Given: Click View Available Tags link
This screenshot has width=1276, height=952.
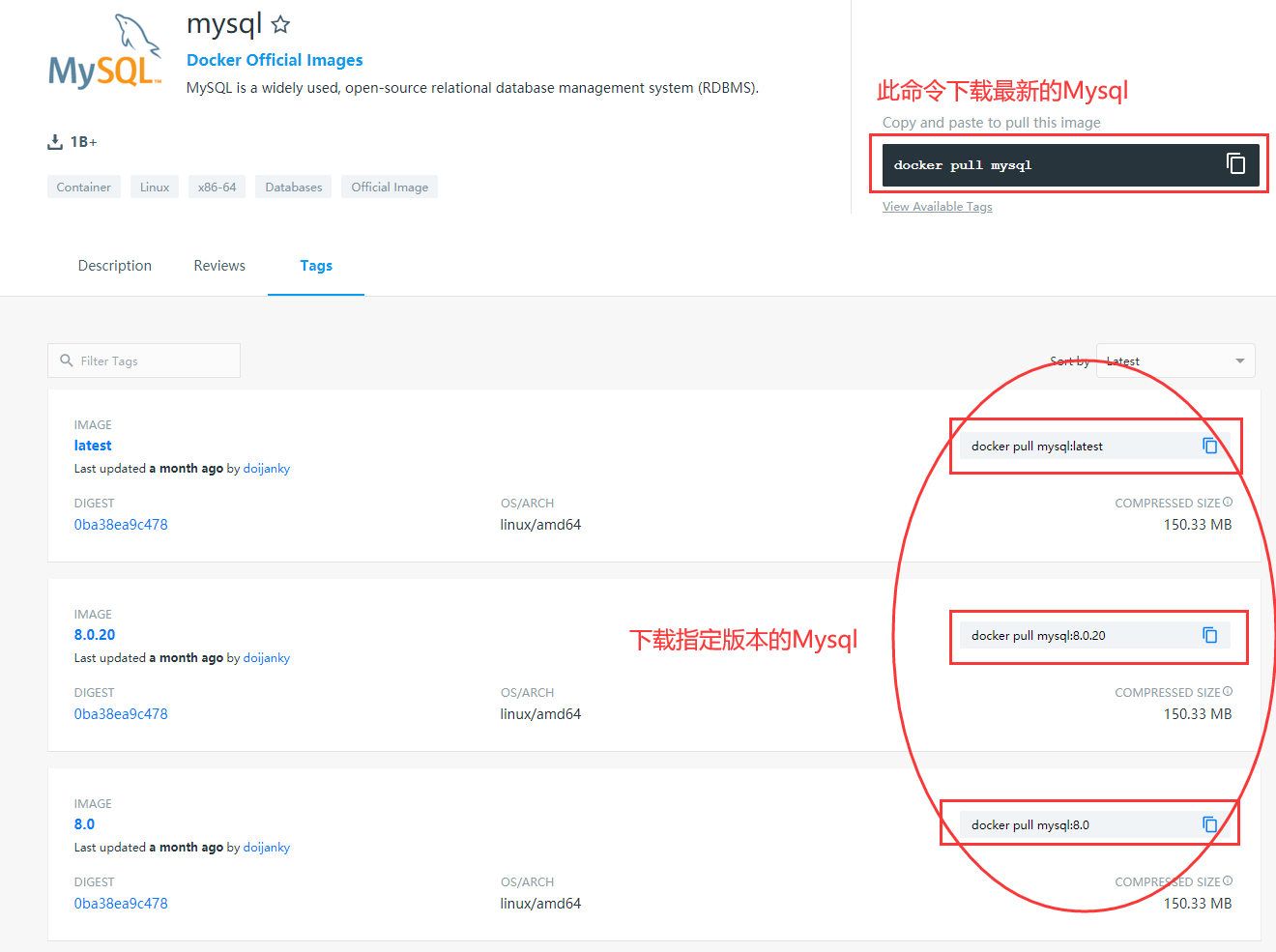Looking at the screenshot, I should click(x=938, y=207).
